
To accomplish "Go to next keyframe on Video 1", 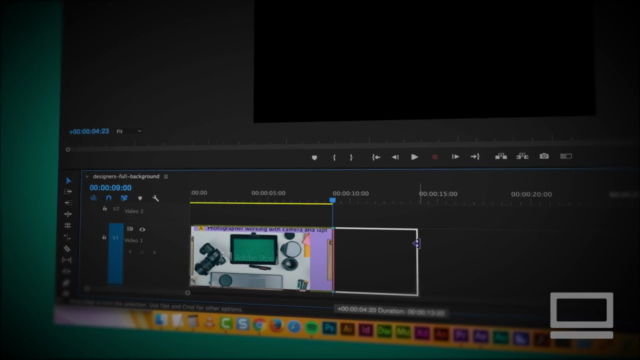I will [154, 252].
